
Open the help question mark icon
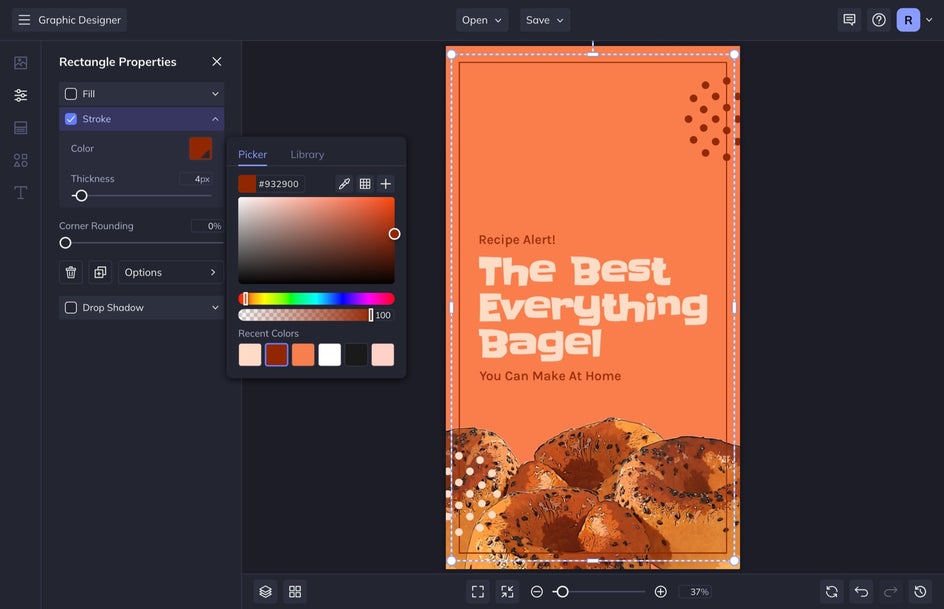(879, 20)
